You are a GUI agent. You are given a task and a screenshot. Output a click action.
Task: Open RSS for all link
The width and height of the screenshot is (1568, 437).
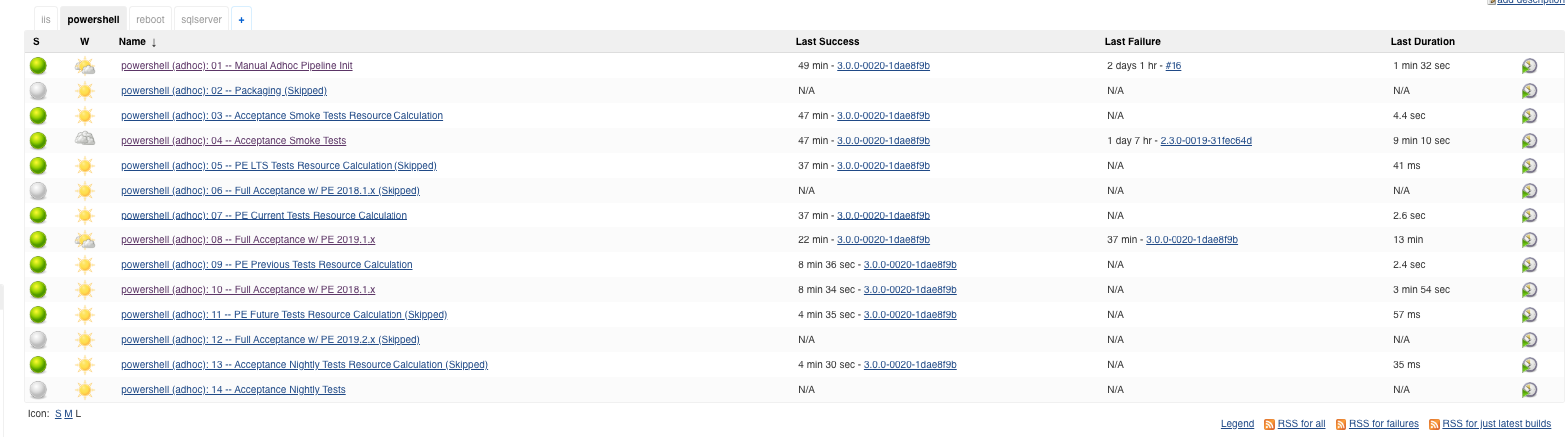click(x=1301, y=424)
